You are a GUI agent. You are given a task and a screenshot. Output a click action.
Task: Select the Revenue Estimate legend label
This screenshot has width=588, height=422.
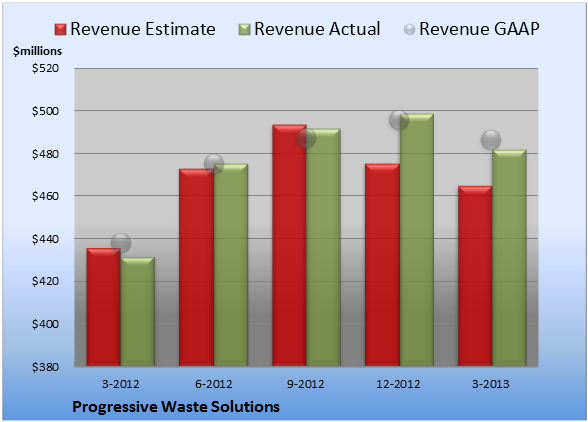click(143, 29)
